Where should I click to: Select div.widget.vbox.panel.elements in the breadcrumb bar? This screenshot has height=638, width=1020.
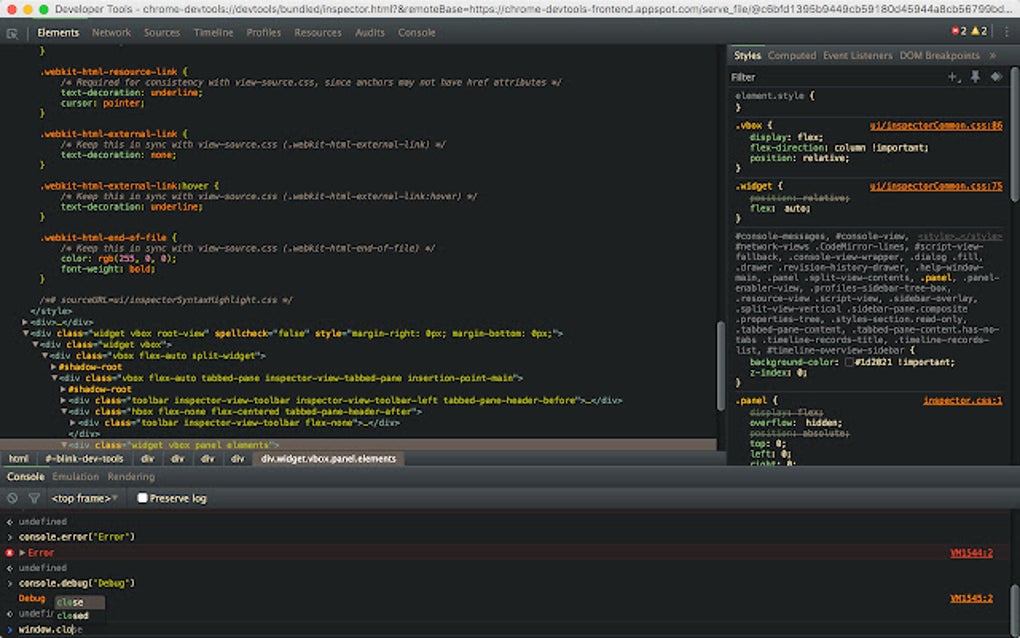tap(329, 459)
